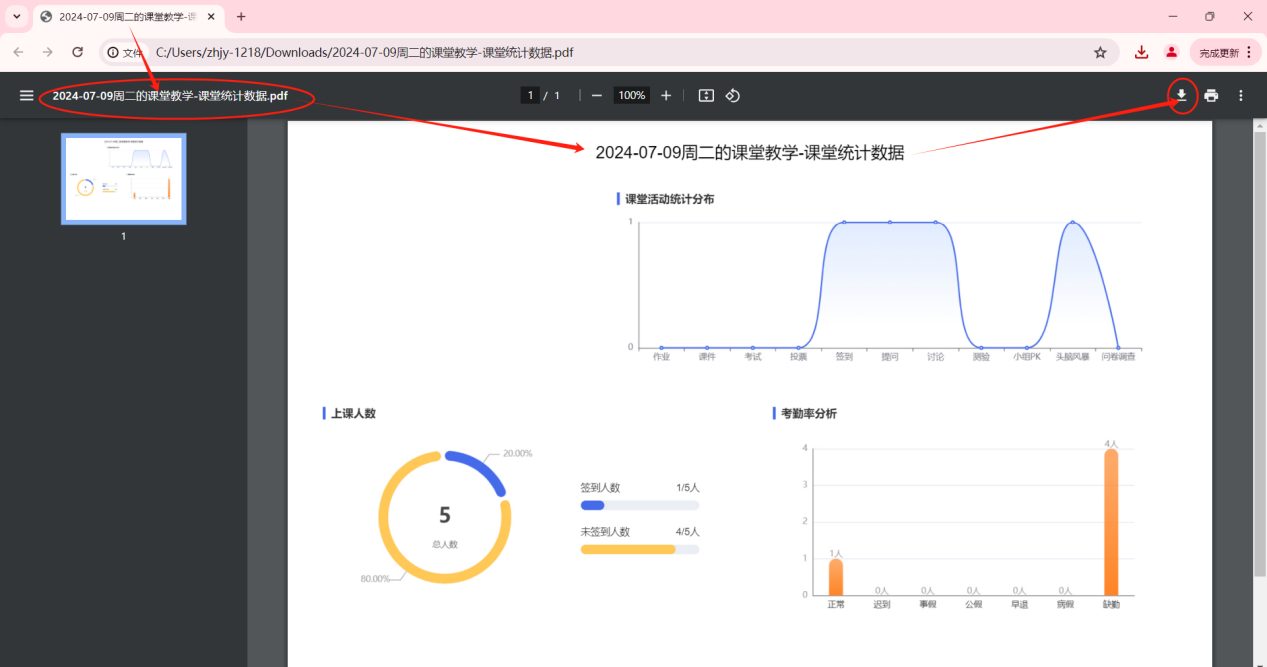Screen dimensions: 1267x667
Task: Reload the page with the refresh icon
Action: [x=78, y=51]
